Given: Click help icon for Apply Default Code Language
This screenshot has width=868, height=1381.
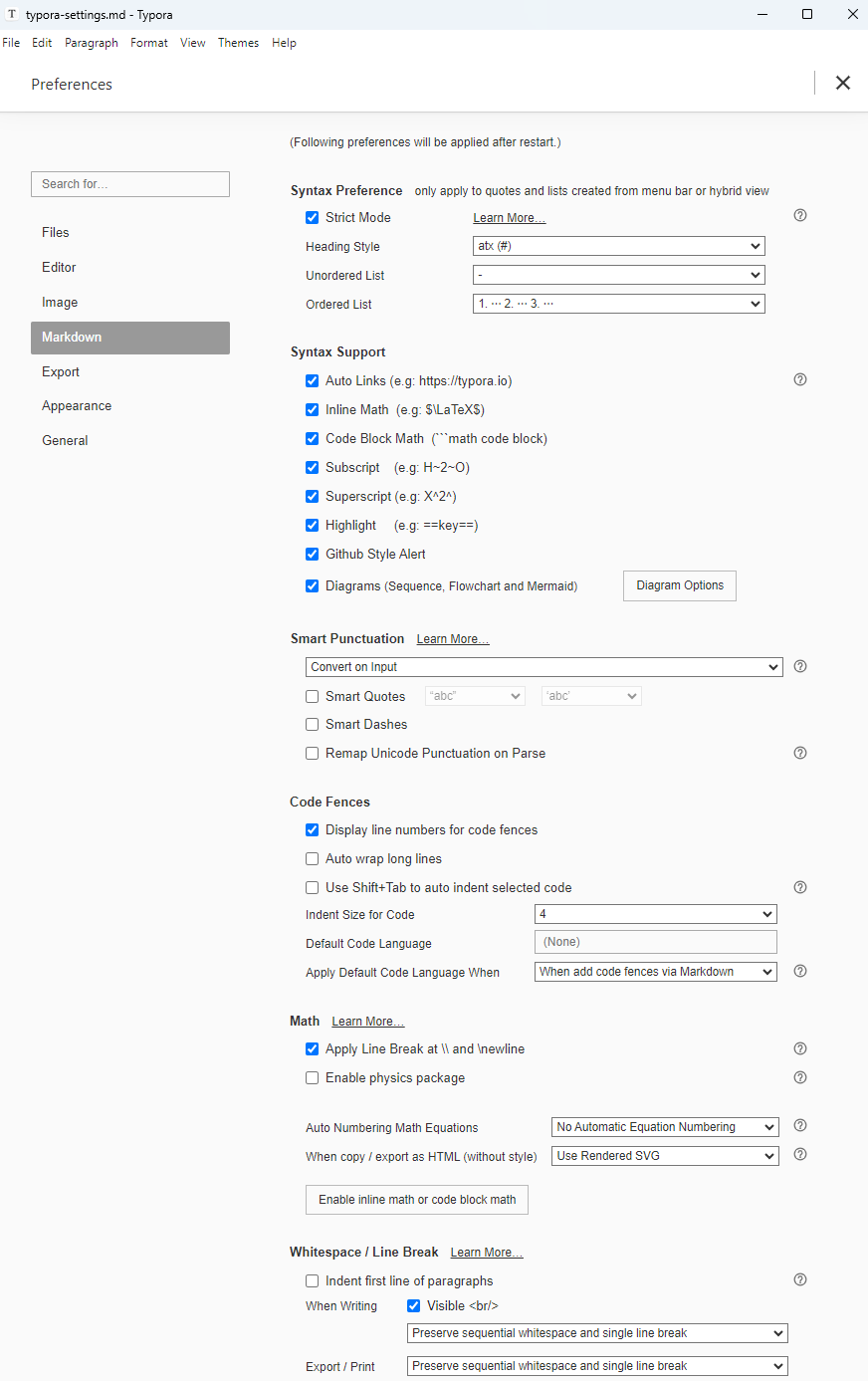Looking at the screenshot, I should (x=800, y=971).
